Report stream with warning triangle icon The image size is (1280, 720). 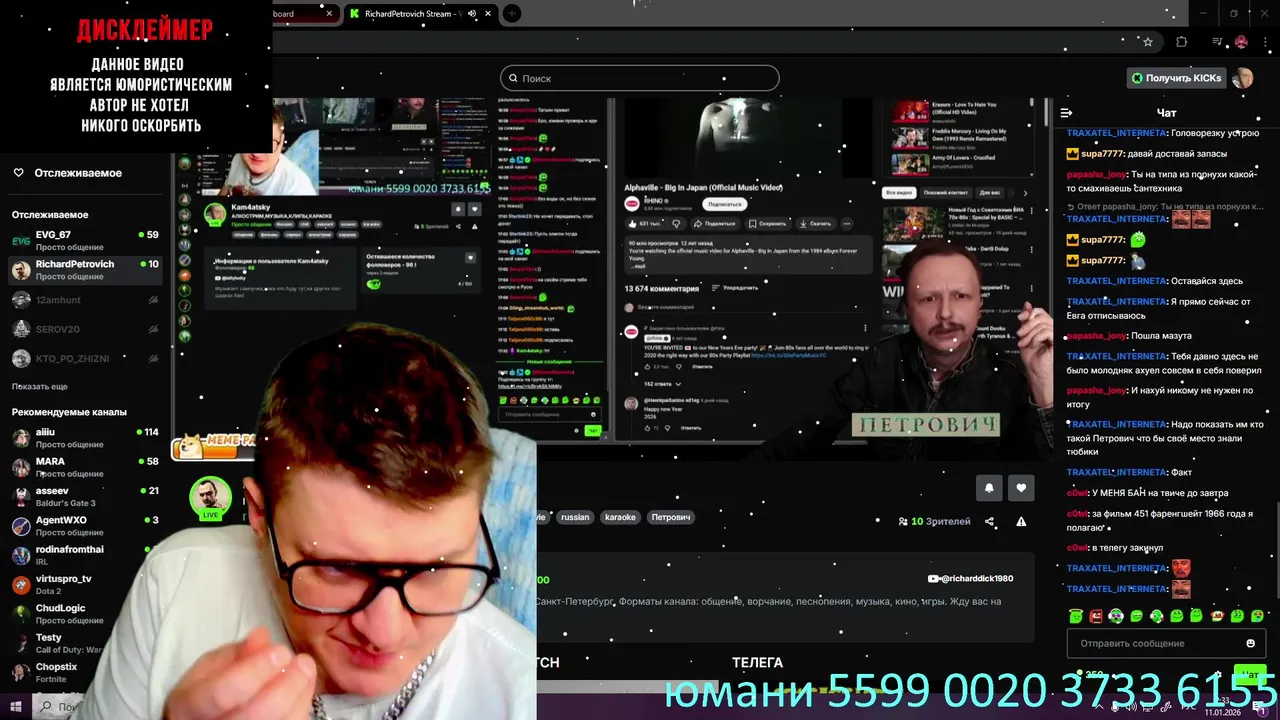(1021, 521)
